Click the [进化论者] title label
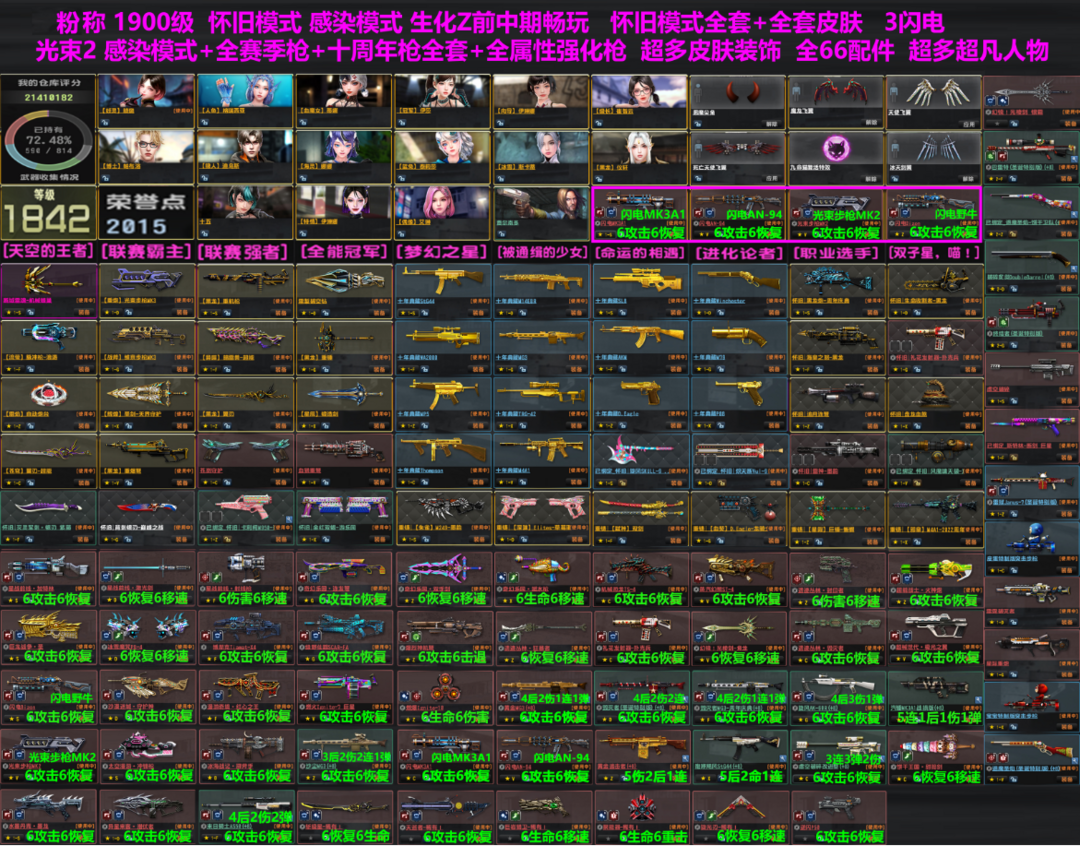Screen dimensions: 1080x846 pos(739,252)
